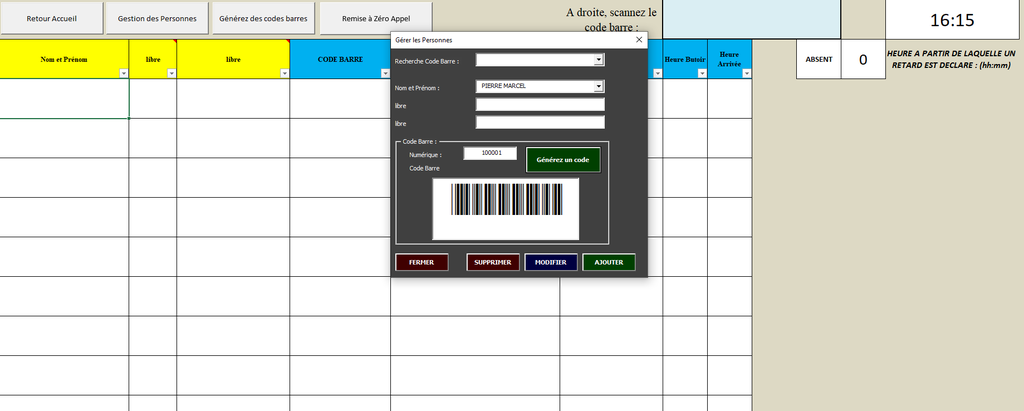Open Nom et Prénom combo box arrow
The image size is (1024, 411).
click(598, 86)
